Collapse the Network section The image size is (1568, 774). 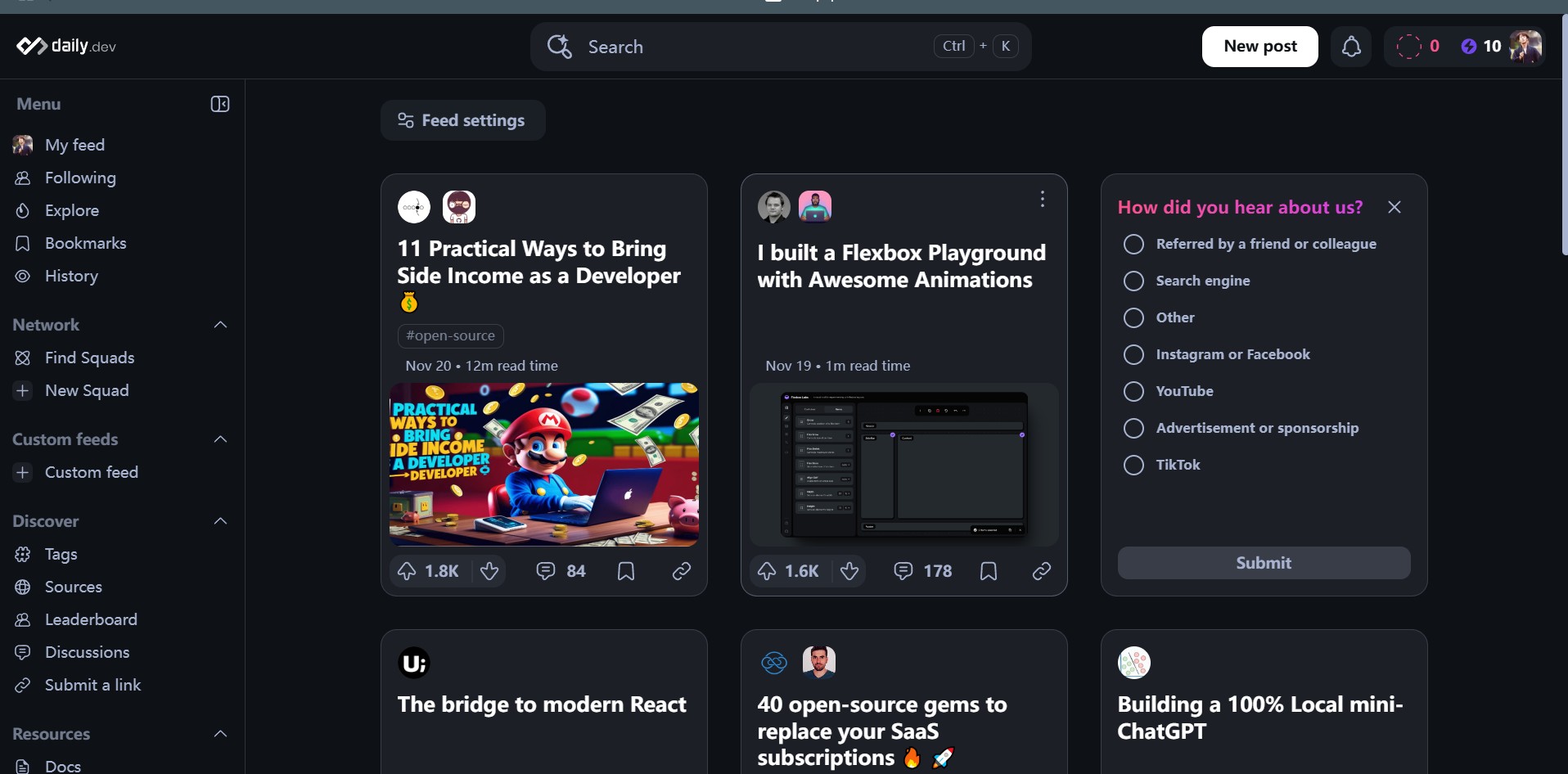coord(220,325)
